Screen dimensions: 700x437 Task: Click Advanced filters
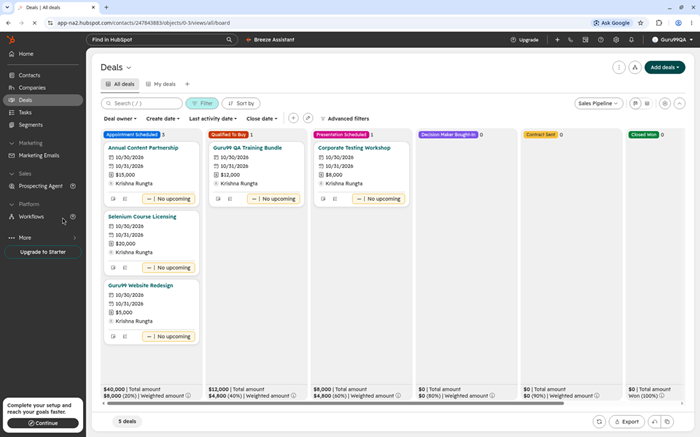point(345,119)
